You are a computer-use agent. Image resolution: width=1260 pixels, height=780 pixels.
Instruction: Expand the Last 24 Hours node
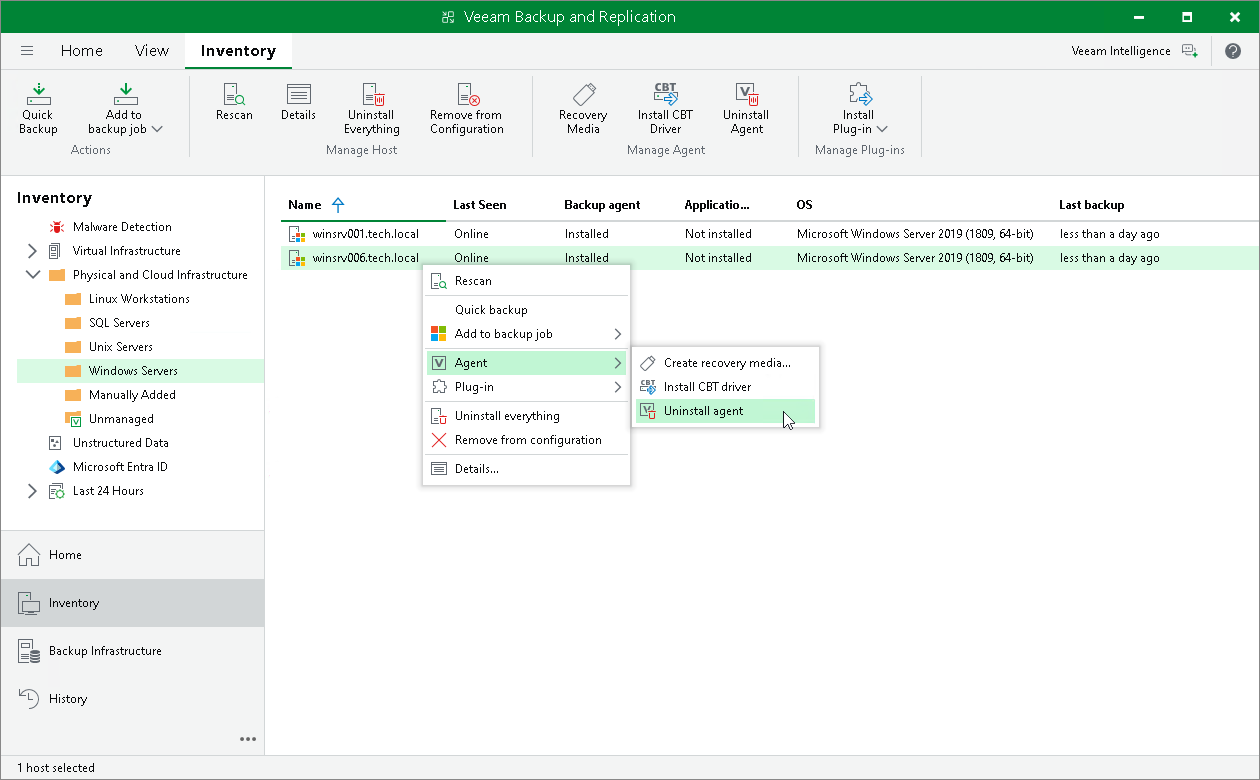pyautogui.click(x=32, y=491)
